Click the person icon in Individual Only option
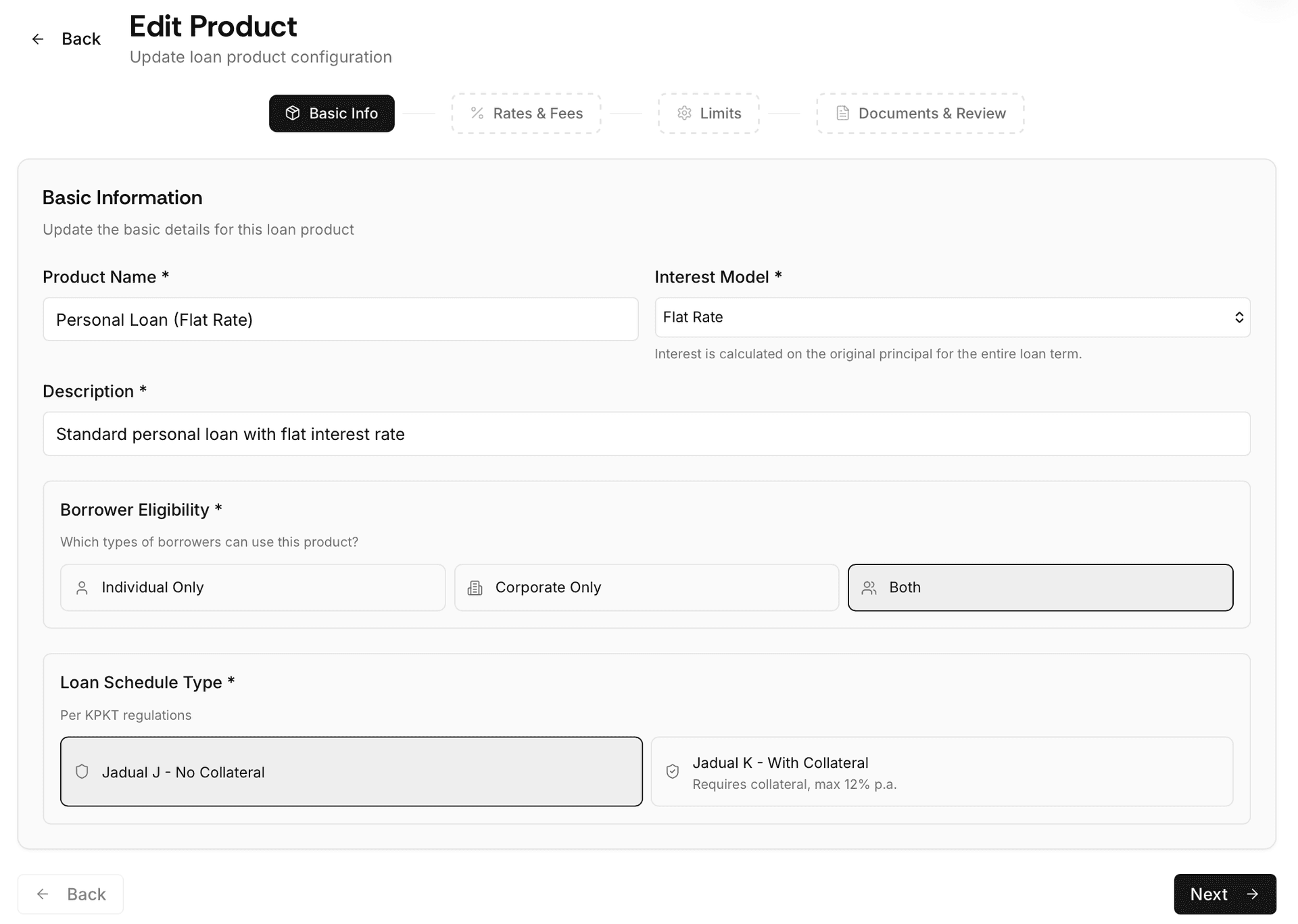The width and height of the screenshot is (1298, 924). click(x=82, y=587)
